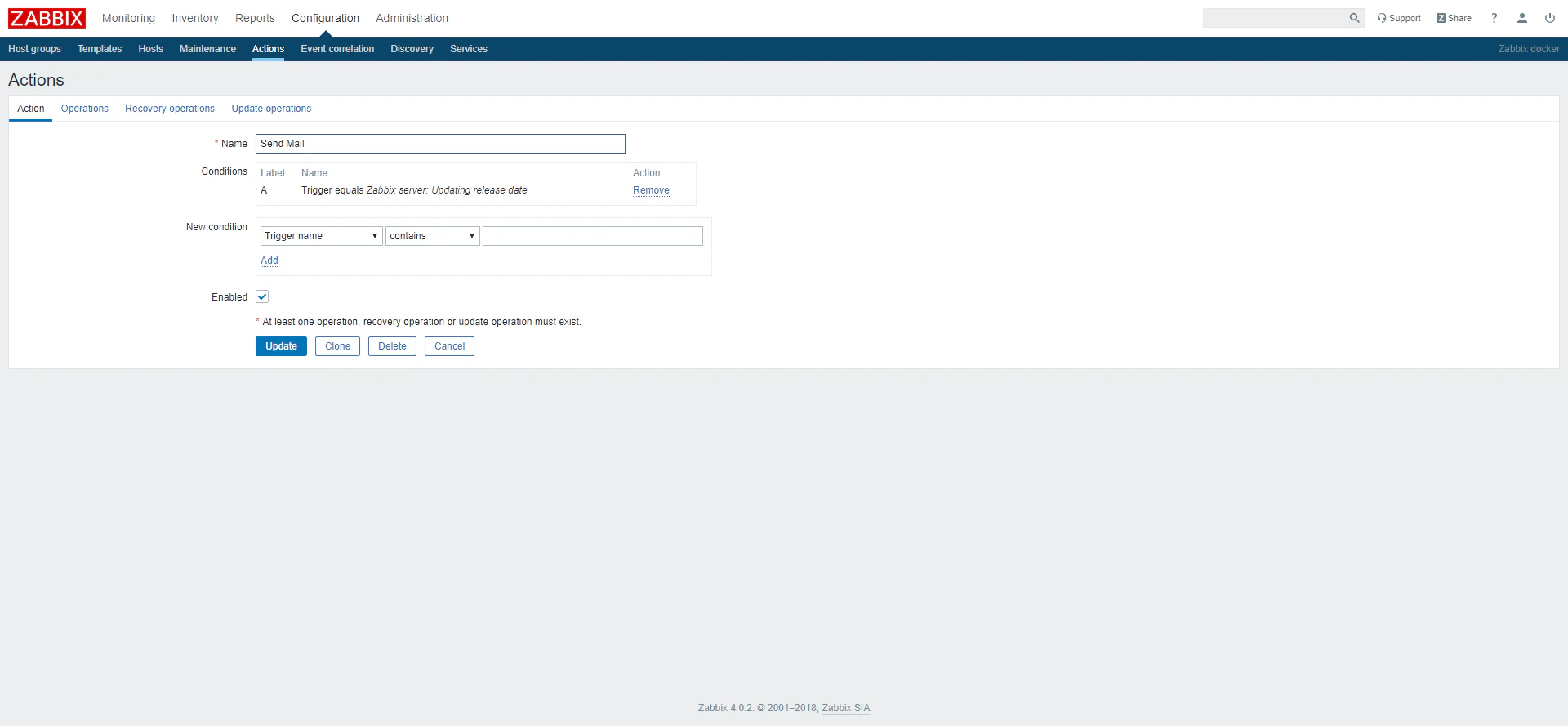The height and width of the screenshot is (726, 1568).
Task: Open the help question mark icon
Action: (1494, 18)
